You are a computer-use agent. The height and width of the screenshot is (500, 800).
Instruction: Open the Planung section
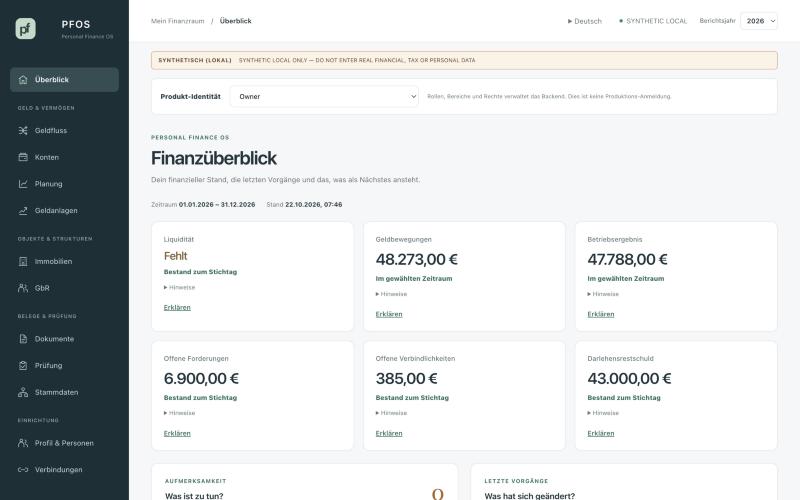pos(64,184)
